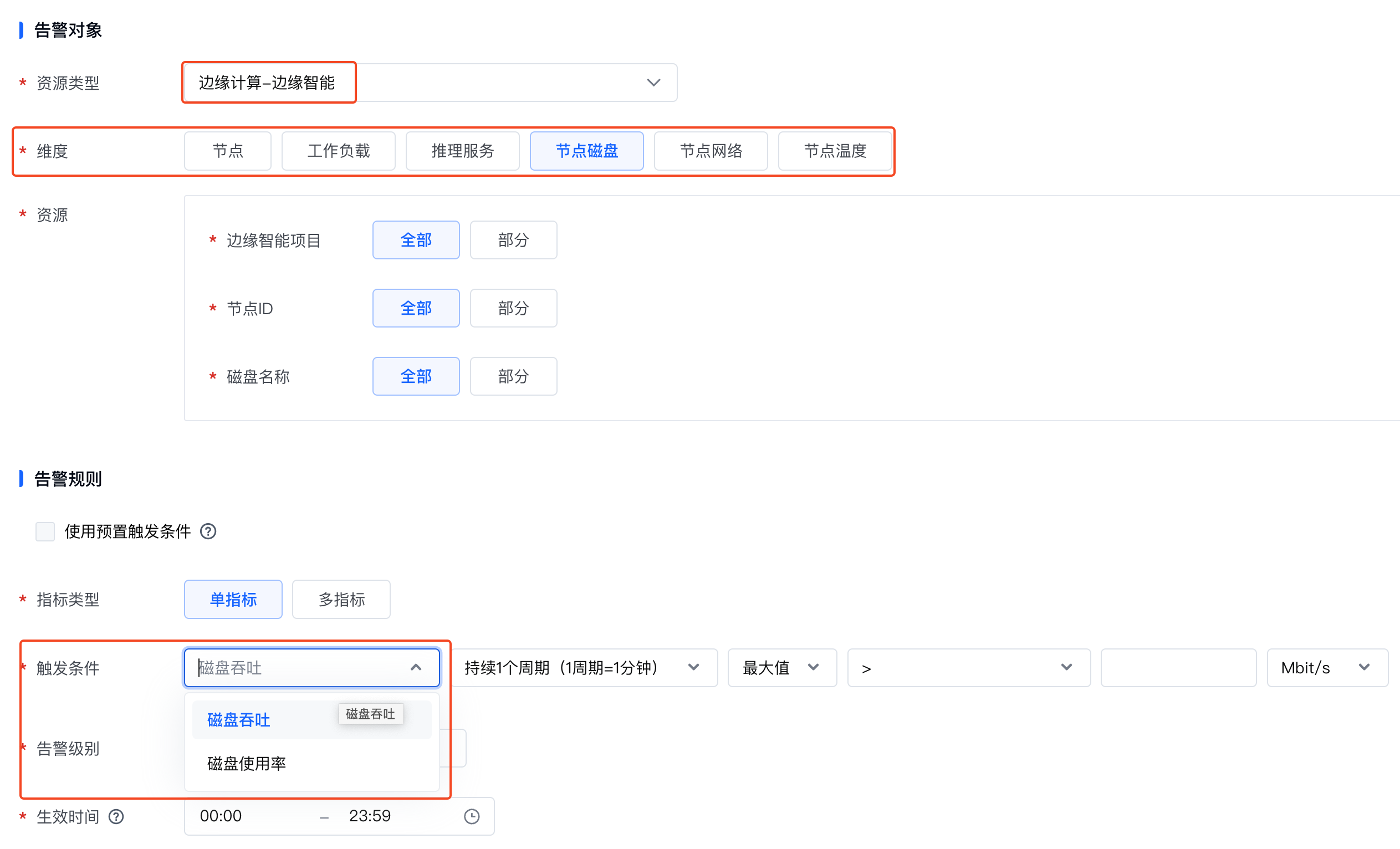Switch to 多指标 metric type
This screenshot has width=1400, height=849.
tap(341, 599)
